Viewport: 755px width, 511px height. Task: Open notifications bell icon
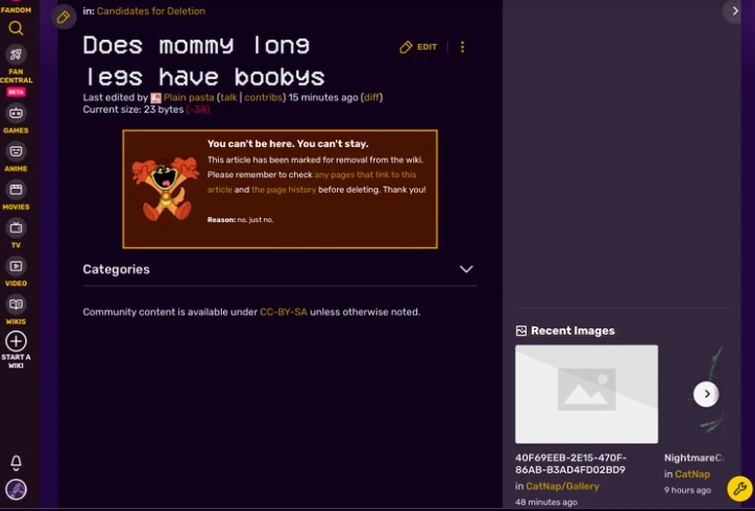pos(16,463)
